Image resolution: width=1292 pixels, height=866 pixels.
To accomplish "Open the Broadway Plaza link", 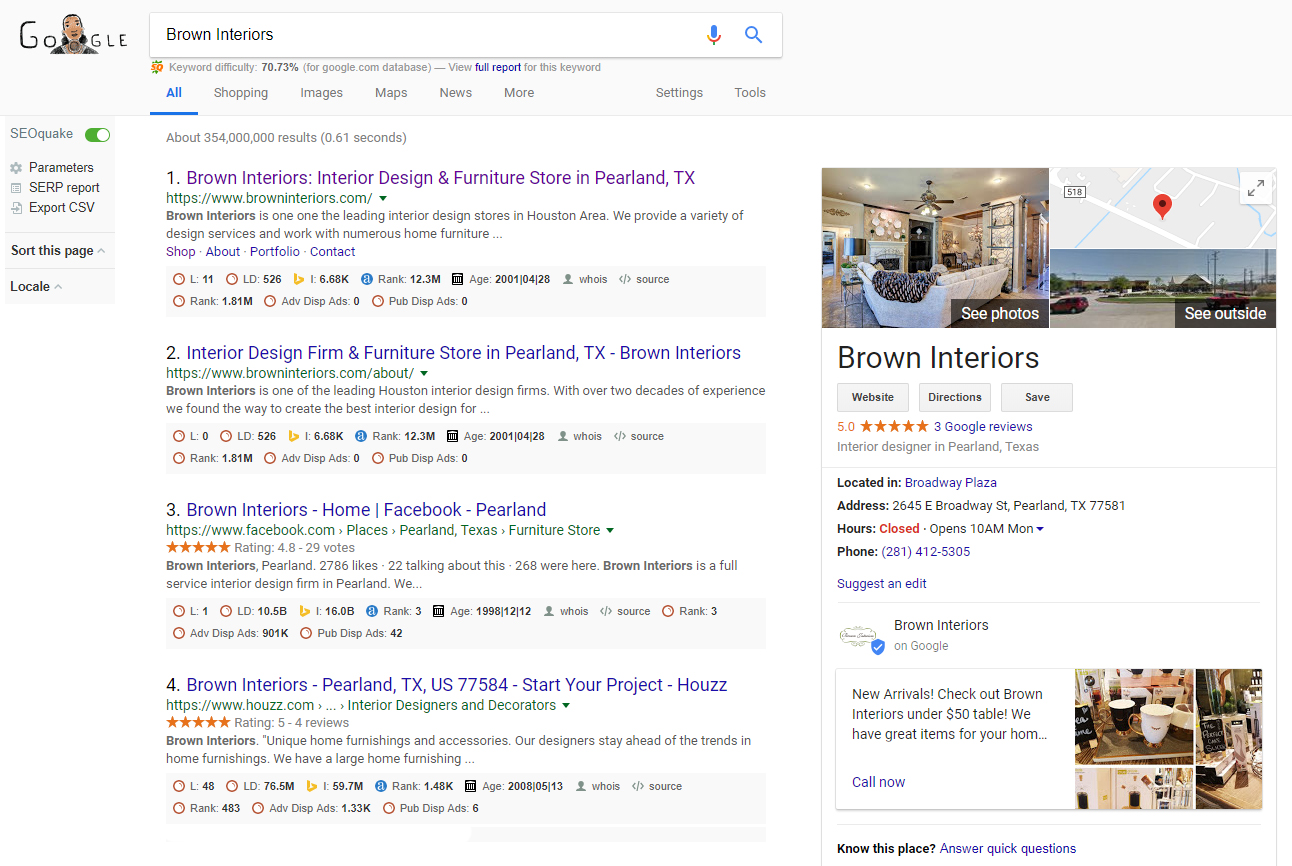I will tap(951, 483).
